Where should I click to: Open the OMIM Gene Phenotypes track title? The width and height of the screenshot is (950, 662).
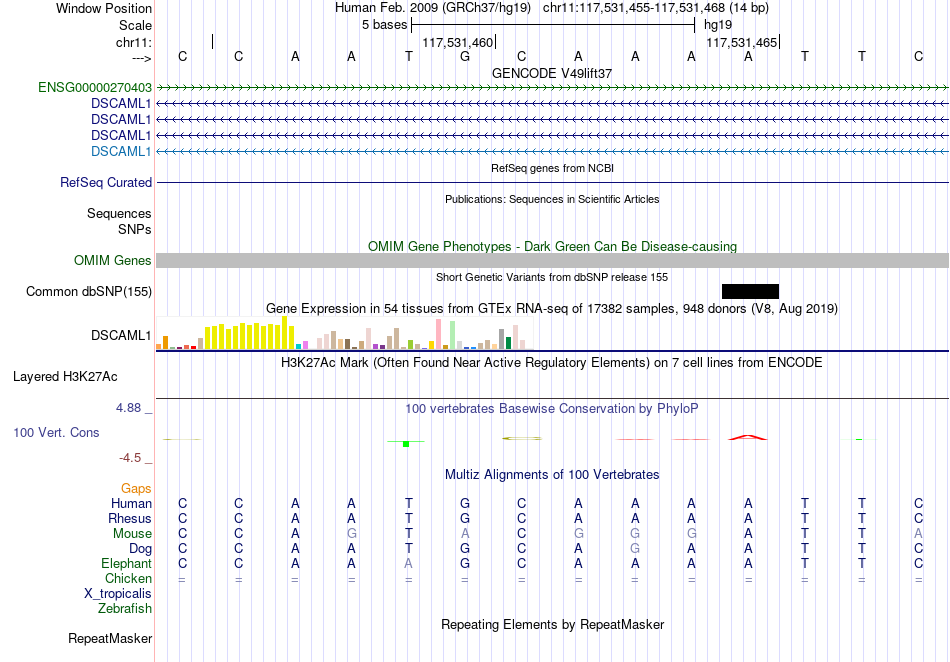552,247
